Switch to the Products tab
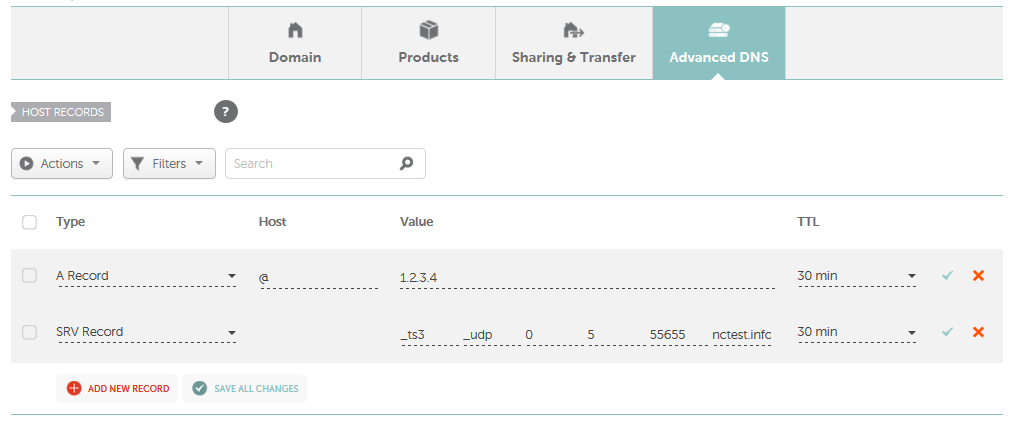Image resolution: width=1012 pixels, height=424 pixels. pyautogui.click(x=429, y=43)
